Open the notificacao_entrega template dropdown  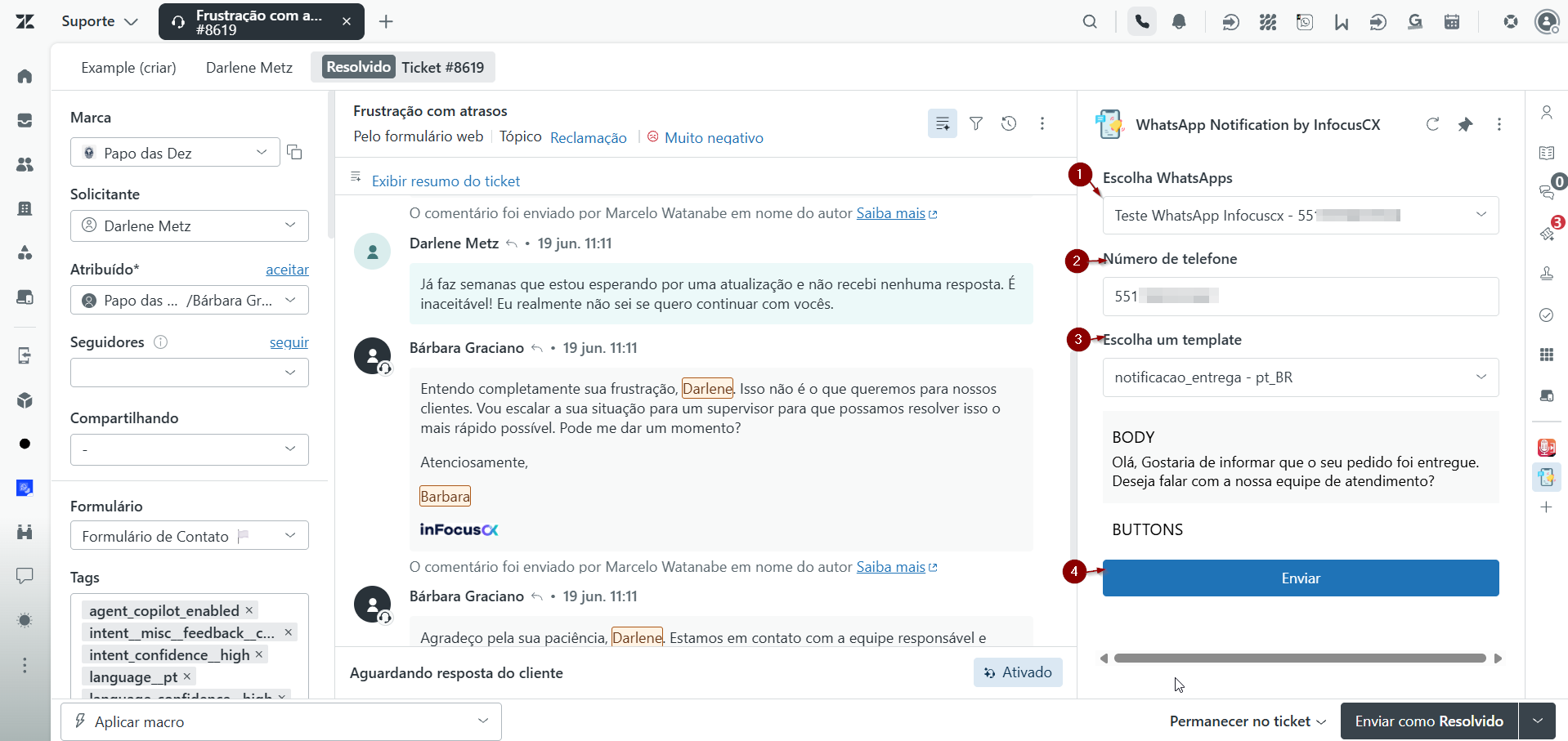coord(1301,377)
